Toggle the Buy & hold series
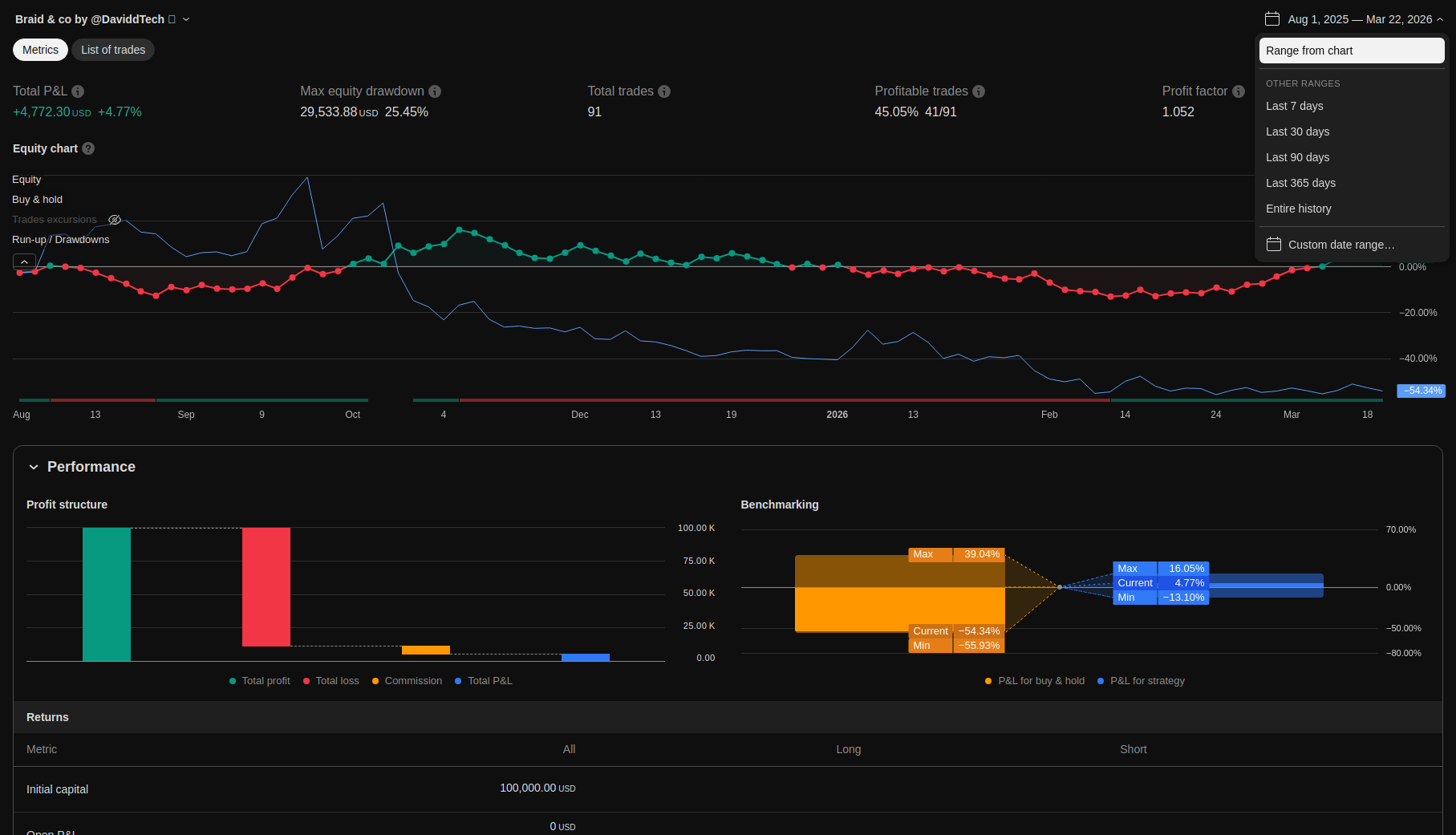 point(37,200)
